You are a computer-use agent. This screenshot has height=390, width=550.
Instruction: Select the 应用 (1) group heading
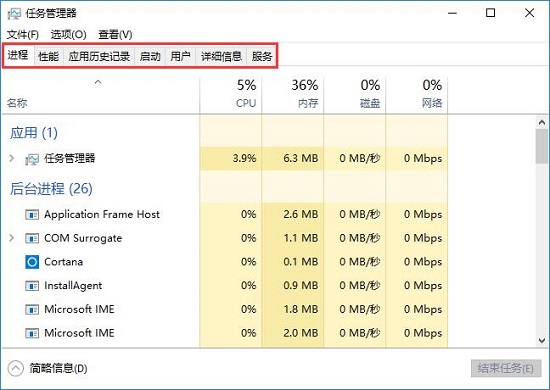pyautogui.click(x=34, y=133)
